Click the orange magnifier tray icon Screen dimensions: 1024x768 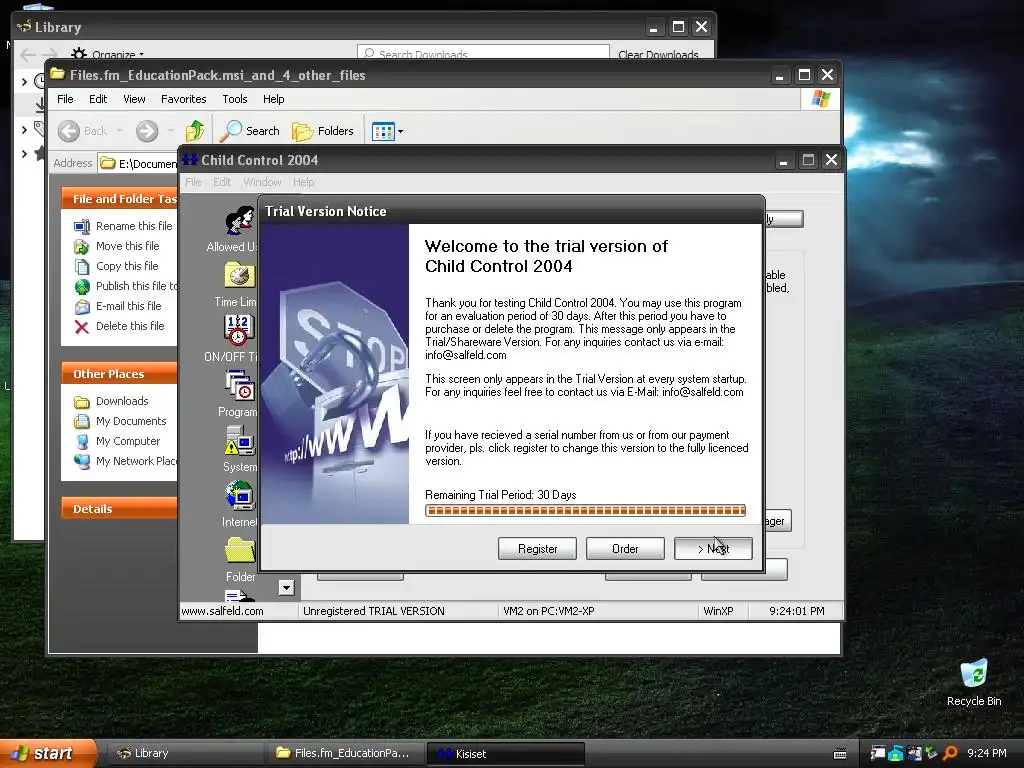(950, 753)
